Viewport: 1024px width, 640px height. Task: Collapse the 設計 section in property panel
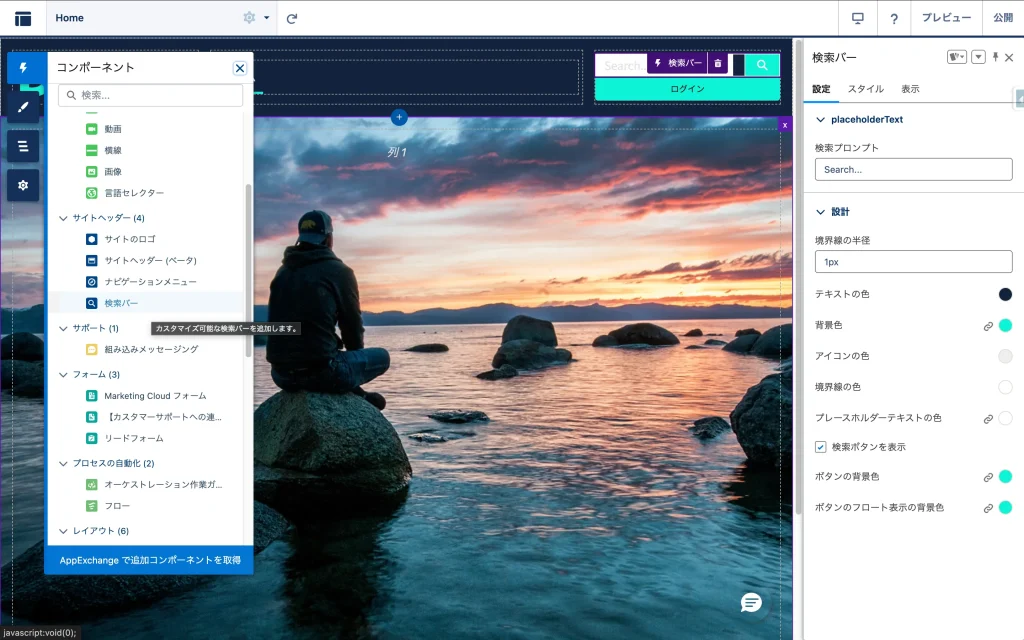click(x=822, y=212)
